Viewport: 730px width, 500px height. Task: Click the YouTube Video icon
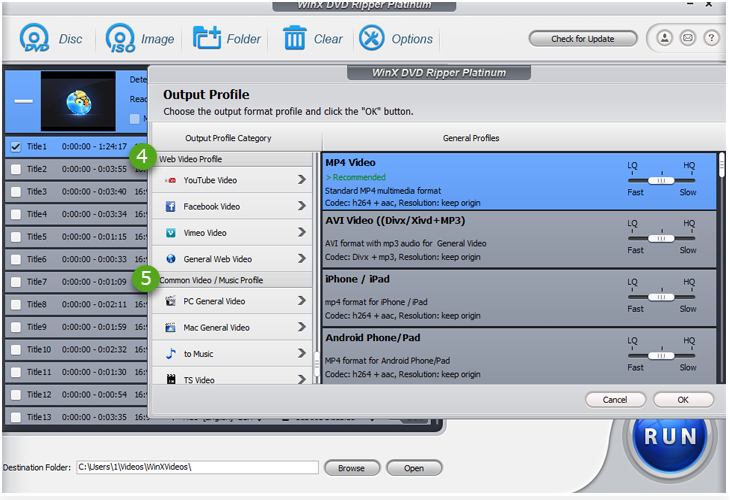click(x=171, y=180)
